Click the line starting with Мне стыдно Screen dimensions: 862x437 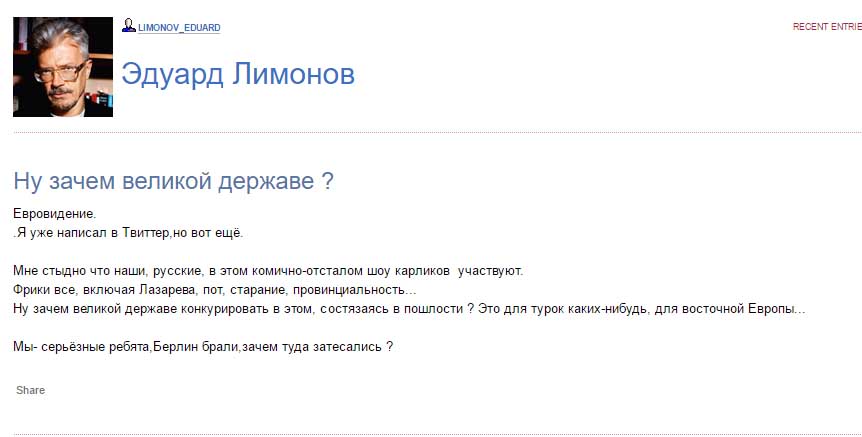click(x=268, y=271)
